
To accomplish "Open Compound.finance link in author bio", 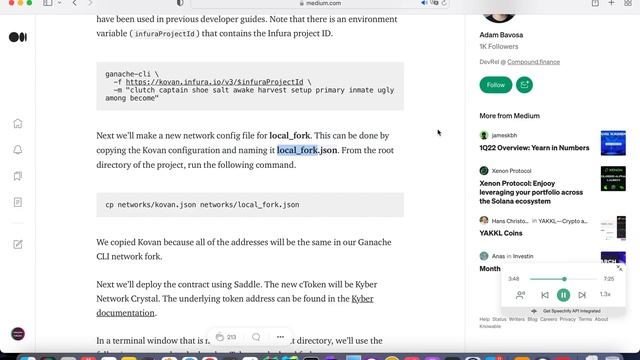I will coord(533,62).
